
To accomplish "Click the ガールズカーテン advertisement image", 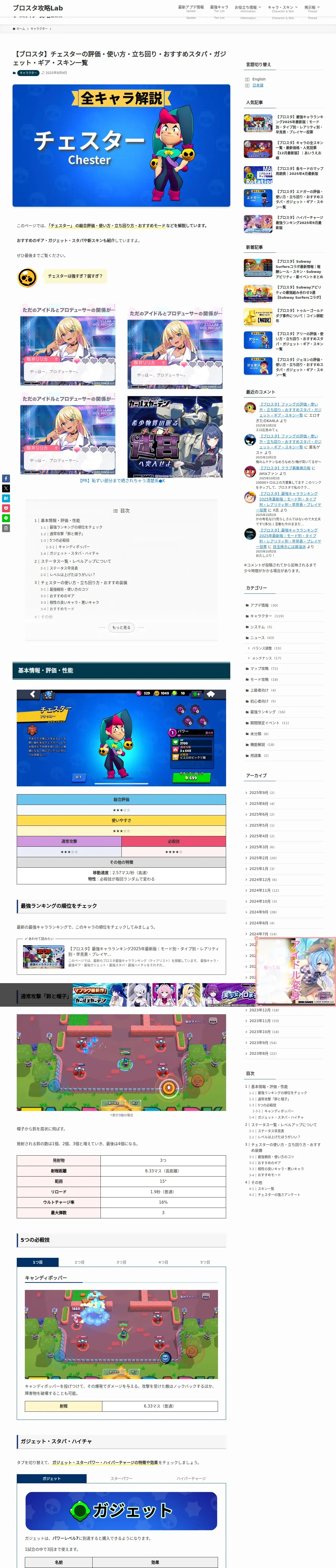I will 175,437.
